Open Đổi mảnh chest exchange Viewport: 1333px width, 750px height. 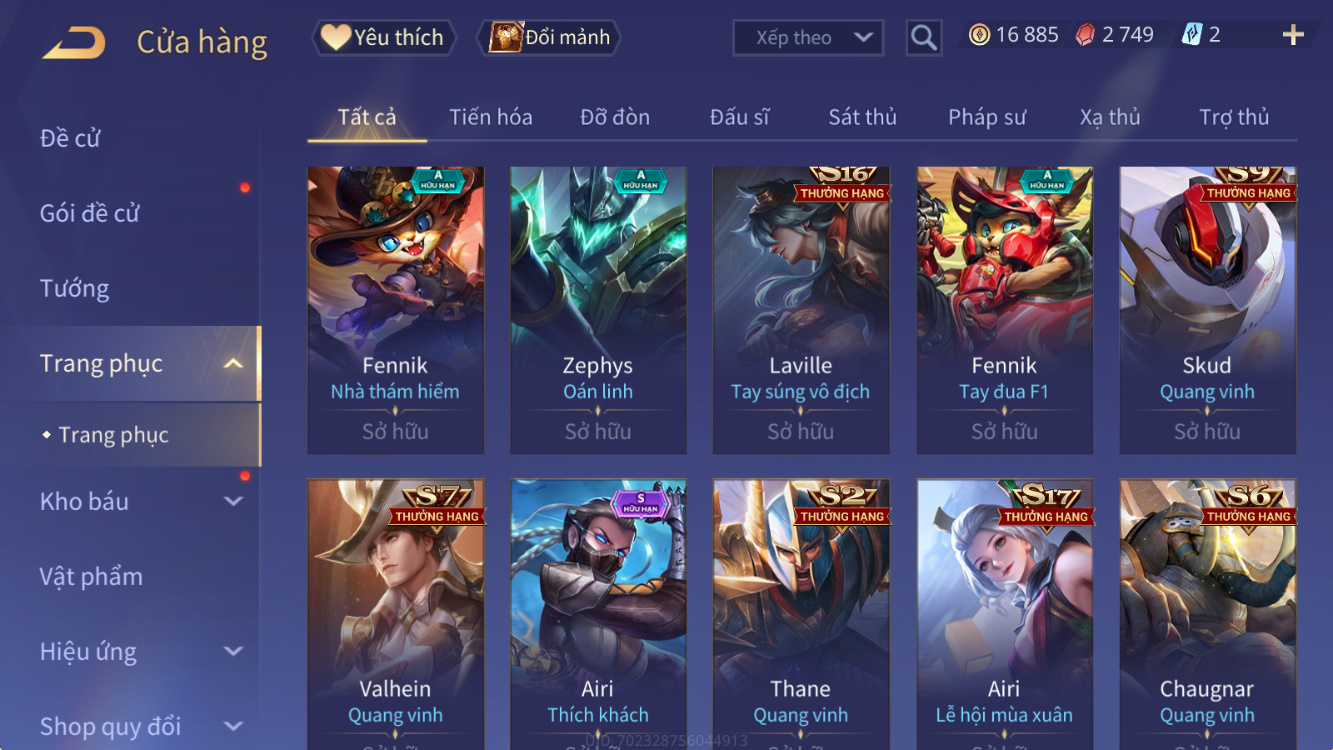coord(550,38)
